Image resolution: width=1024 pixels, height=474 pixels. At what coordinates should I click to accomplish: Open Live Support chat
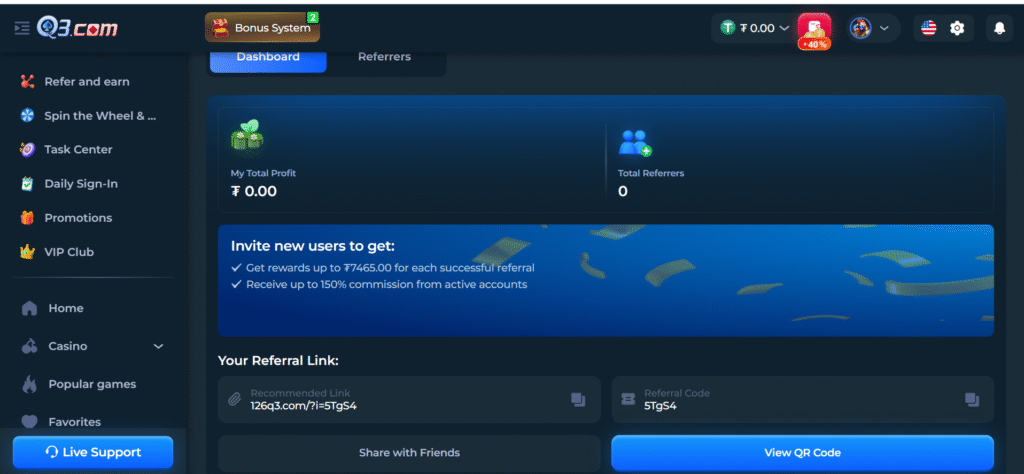[92, 453]
